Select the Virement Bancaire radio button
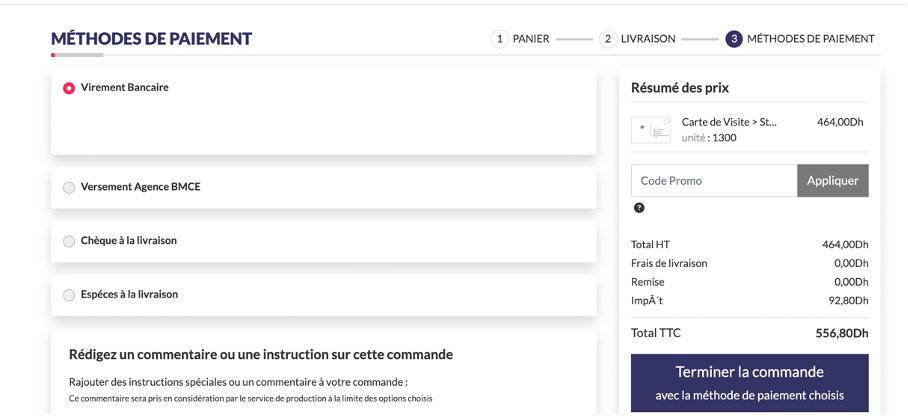This screenshot has width=908, height=416. (x=69, y=88)
